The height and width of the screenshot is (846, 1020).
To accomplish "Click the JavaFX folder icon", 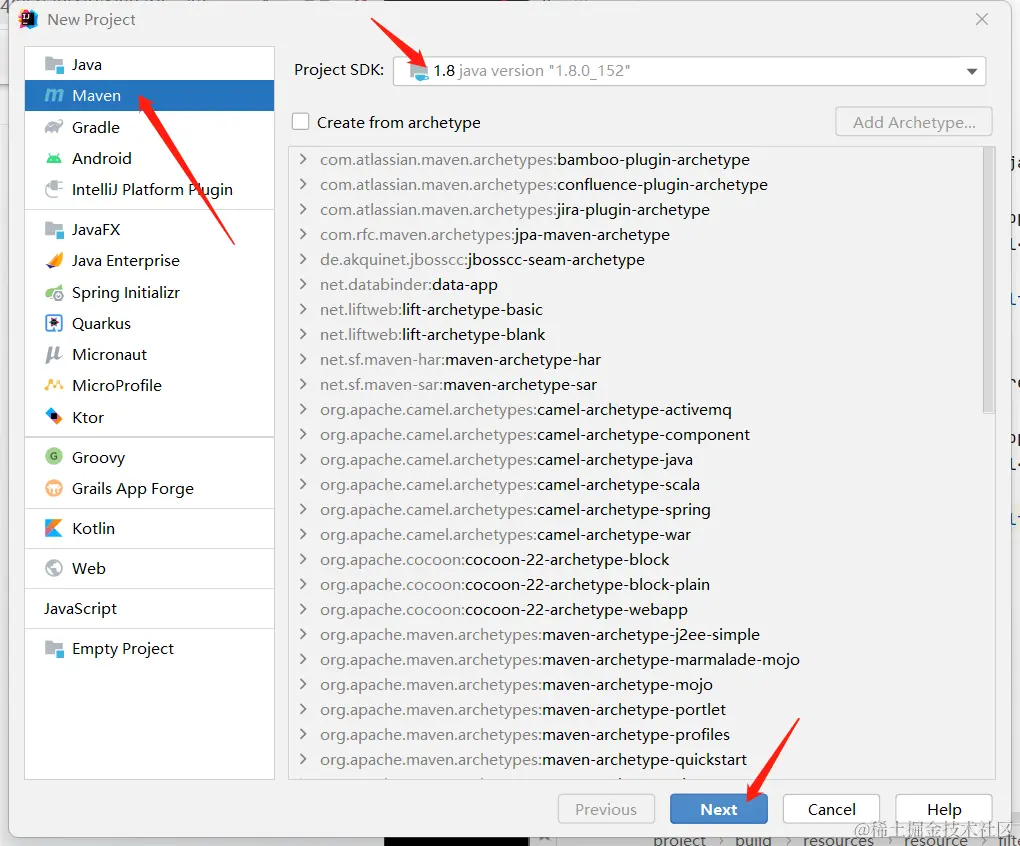I will [54, 230].
